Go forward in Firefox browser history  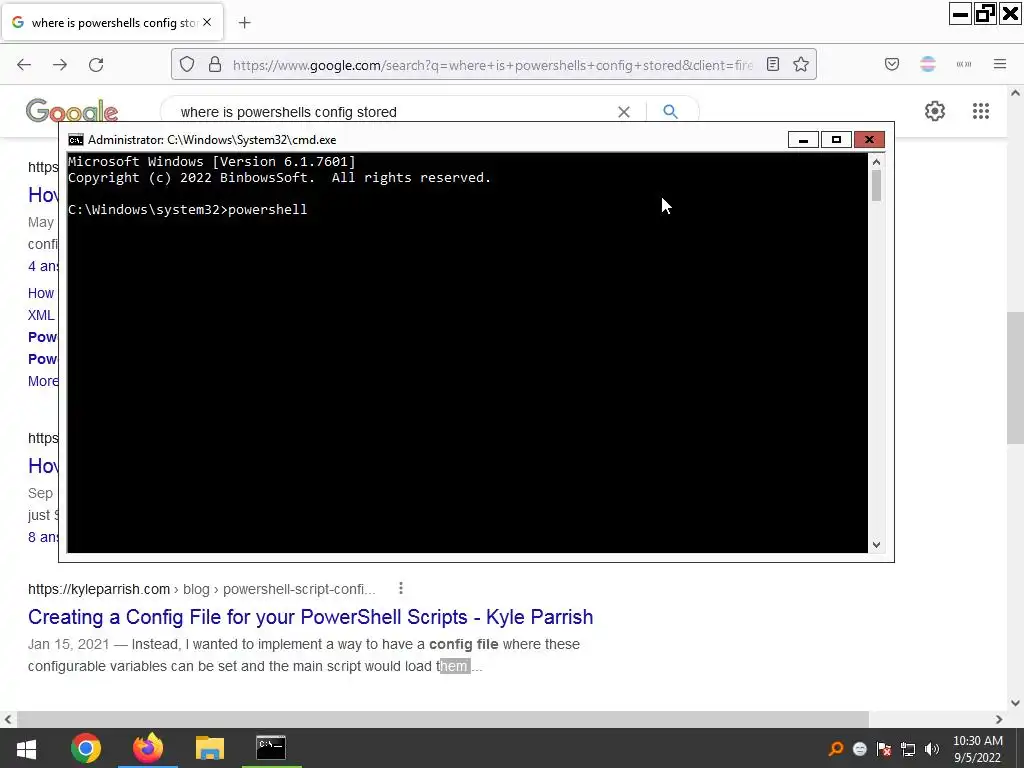[x=60, y=65]
